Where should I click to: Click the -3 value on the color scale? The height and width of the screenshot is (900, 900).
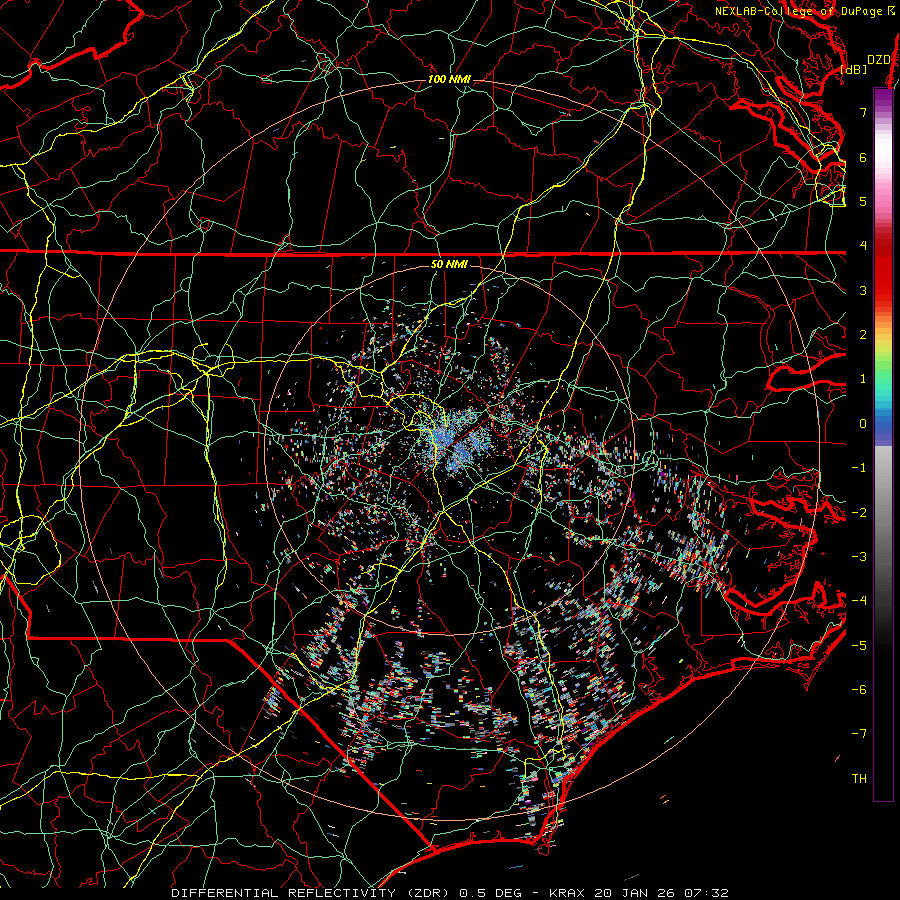coord(859,556)
